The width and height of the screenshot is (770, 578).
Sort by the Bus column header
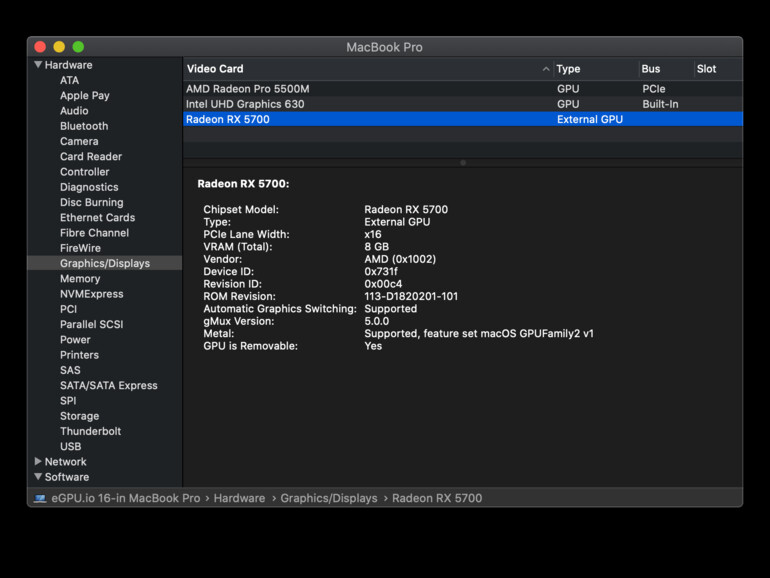click(666, 68)
